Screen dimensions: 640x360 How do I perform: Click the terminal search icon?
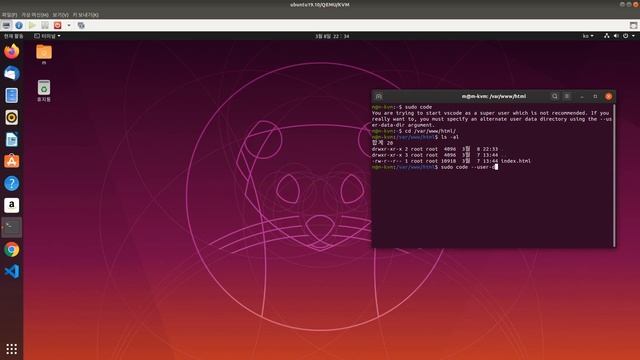coord(554,96)
